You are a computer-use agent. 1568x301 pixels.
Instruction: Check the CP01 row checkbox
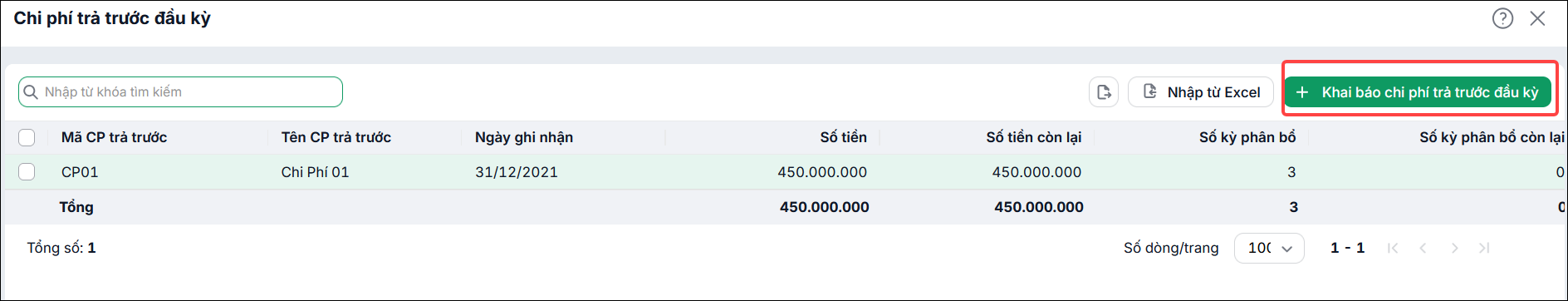27,172
